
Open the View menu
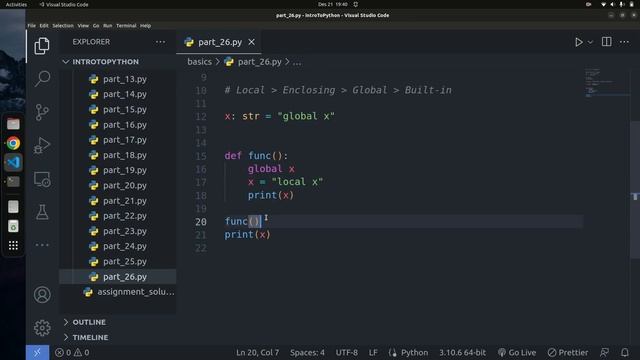83,26
